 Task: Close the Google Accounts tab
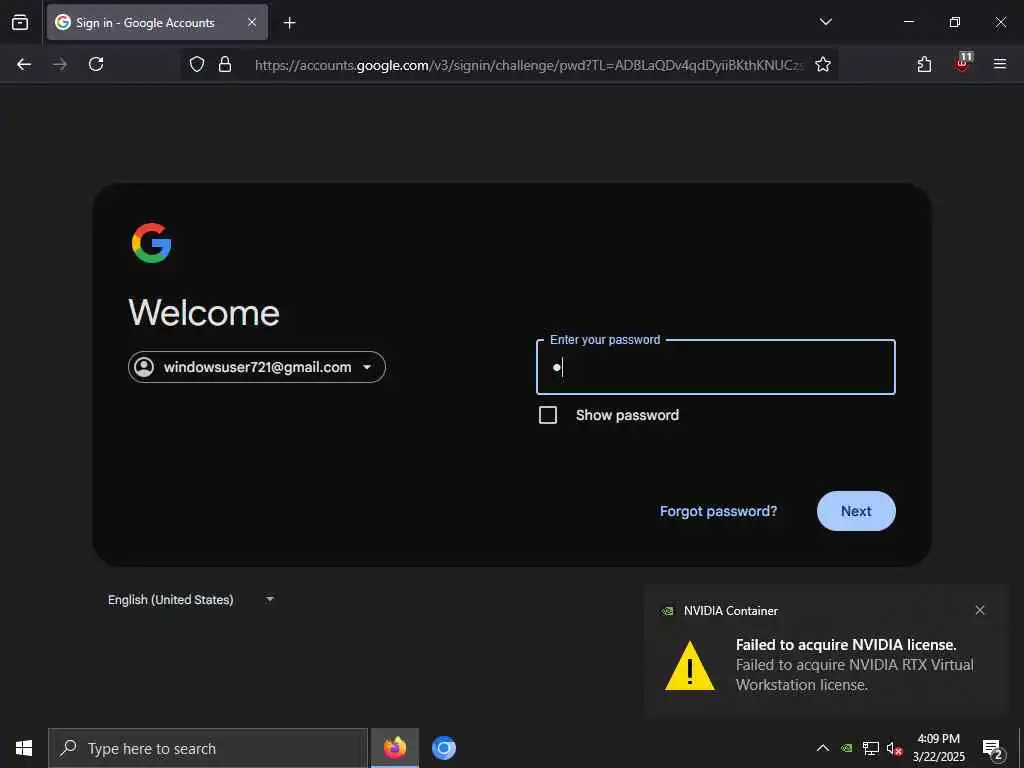point(251,22)
